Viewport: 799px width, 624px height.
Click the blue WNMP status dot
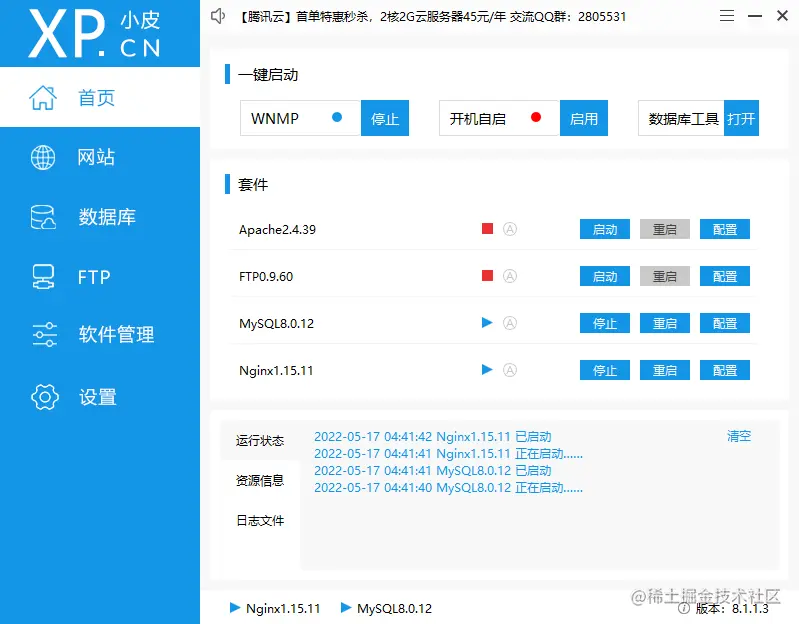(x=337, y=117)
